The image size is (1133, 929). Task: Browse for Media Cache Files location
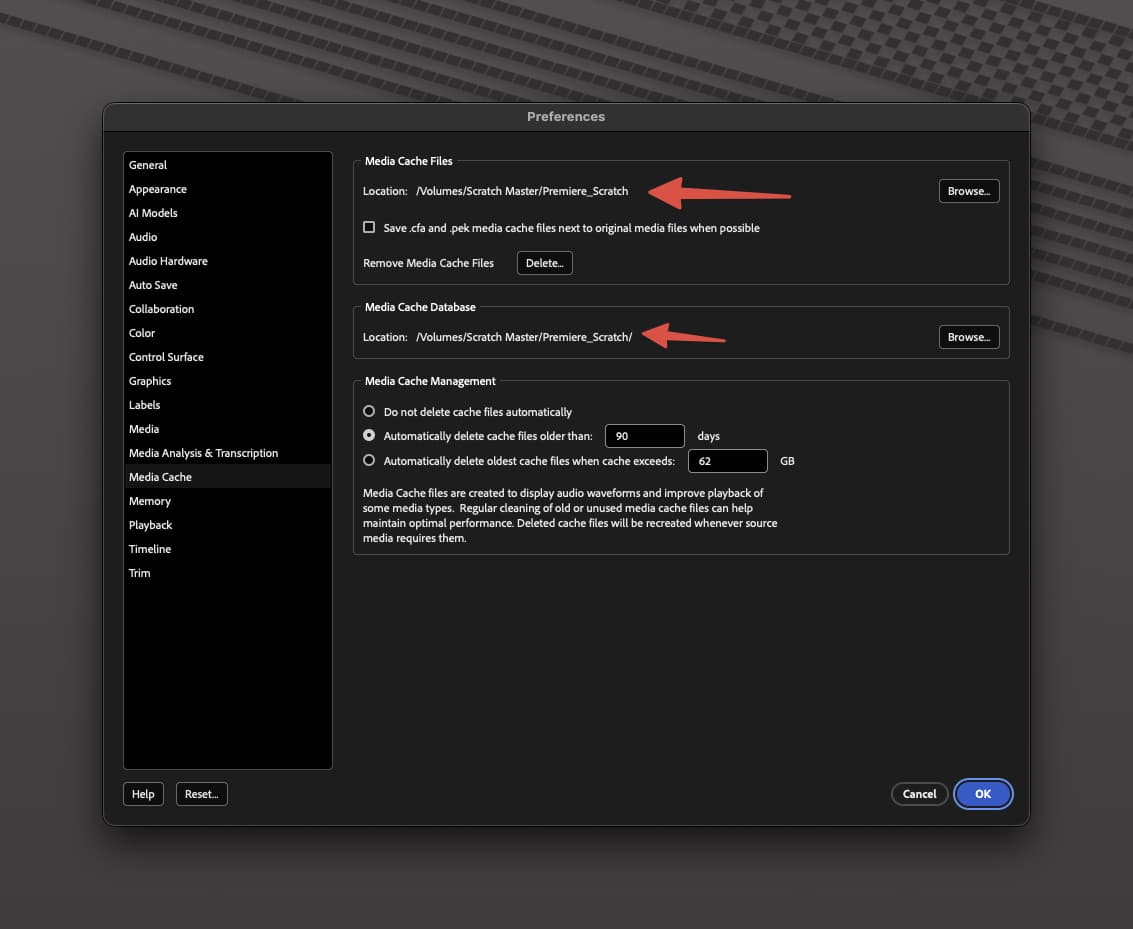tap(968, 191)
